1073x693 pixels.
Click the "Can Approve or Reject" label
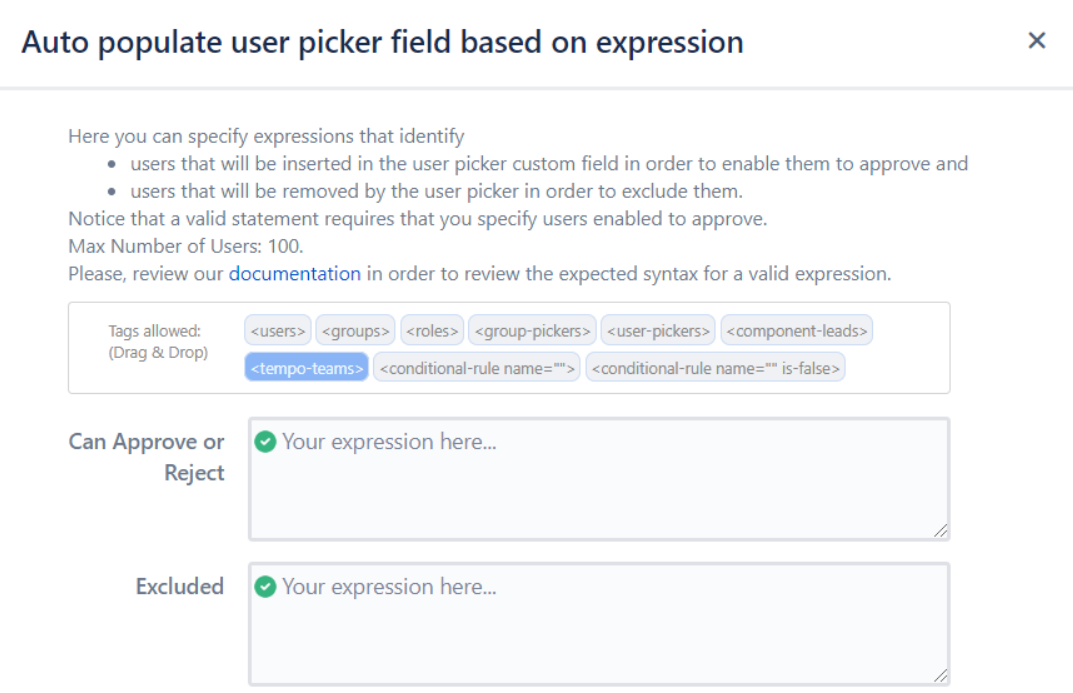(147, 457)
